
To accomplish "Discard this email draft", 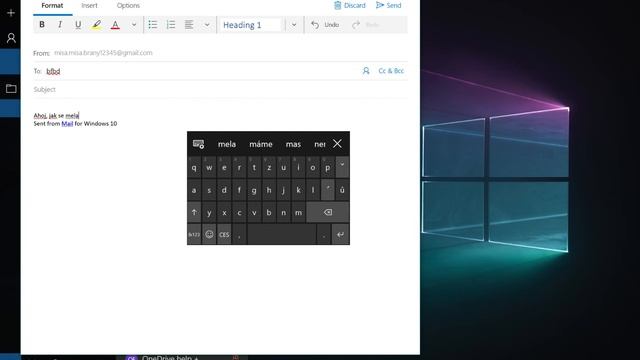I will pos(350,5).
